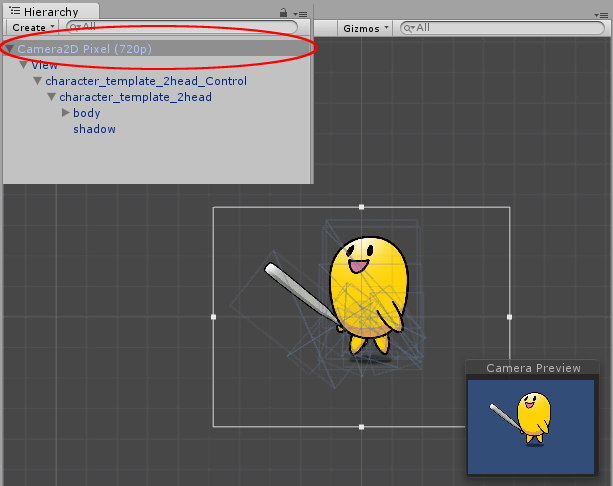Click the baseball bat sprite in Scene
The width and height of the screenshot is (613, 486).
pyautogui.click(x=301, y=293)
